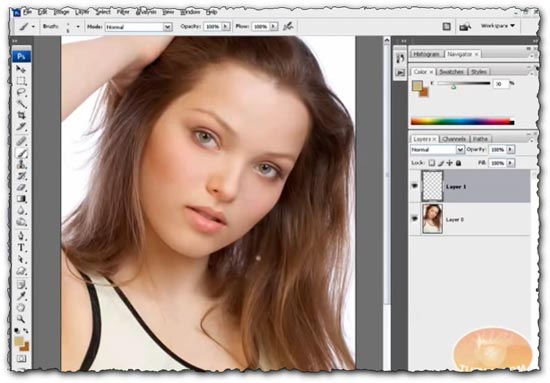Switch to the Swatches tab
The width and height of the screenshot is (550, 383).
click(451, 72)
